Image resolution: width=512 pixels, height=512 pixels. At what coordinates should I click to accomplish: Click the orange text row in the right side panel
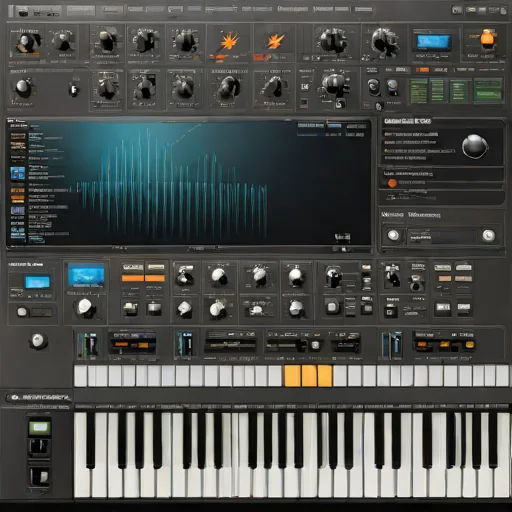pyautogui.click(x=419, y=151)
